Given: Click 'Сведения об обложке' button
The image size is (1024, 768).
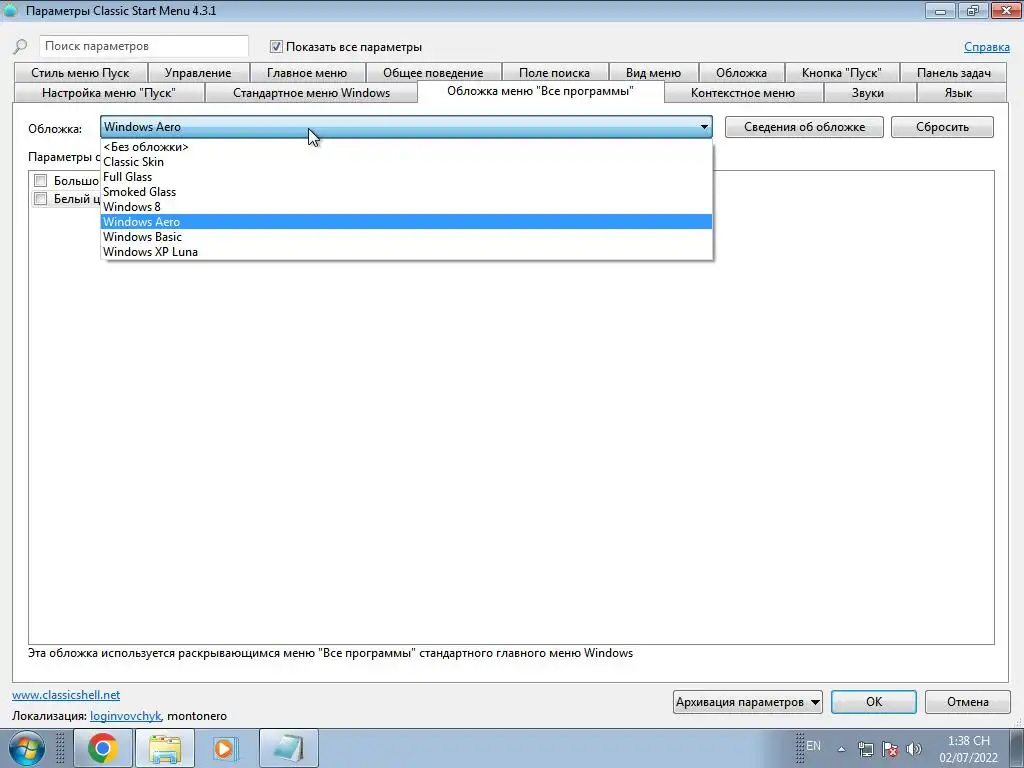Looking at the screenshot, I should pos(805,127).
